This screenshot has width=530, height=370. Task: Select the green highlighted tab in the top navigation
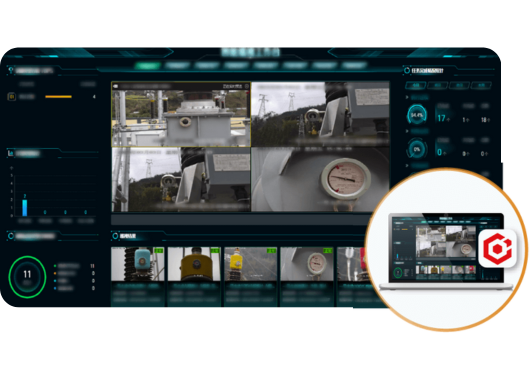pos(148,65)
